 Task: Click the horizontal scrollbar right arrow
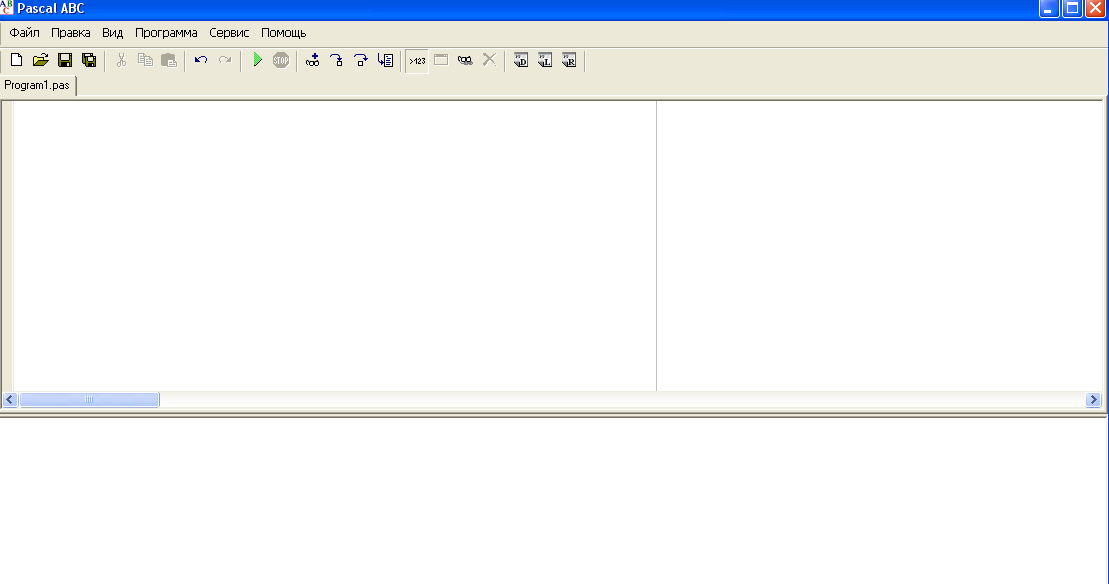click(1093, 399)
